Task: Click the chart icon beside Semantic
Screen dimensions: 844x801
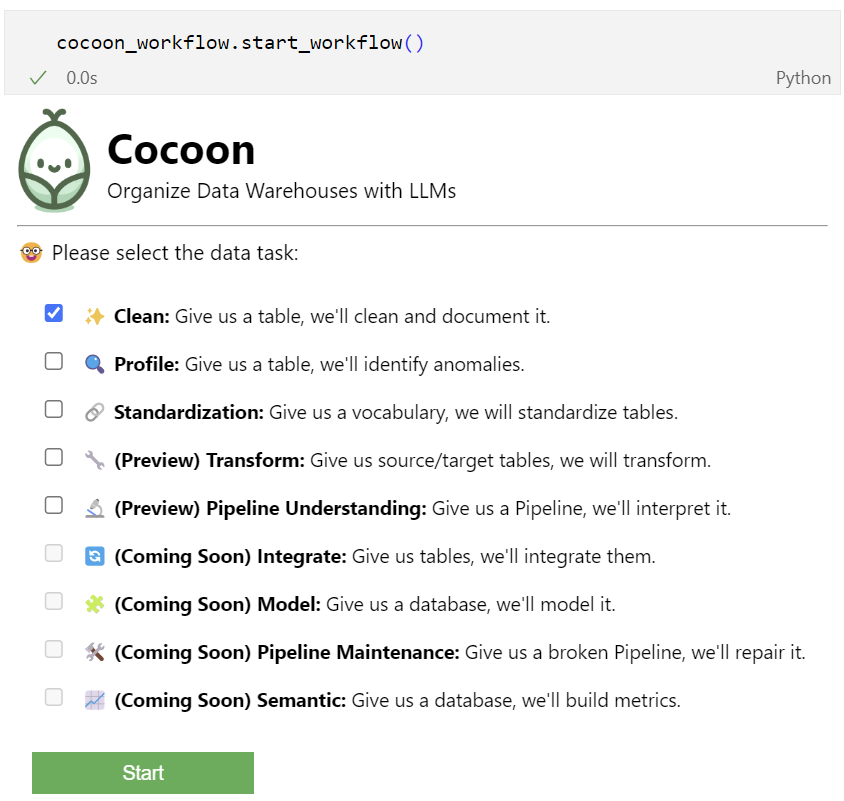Action: click(95, 700)
